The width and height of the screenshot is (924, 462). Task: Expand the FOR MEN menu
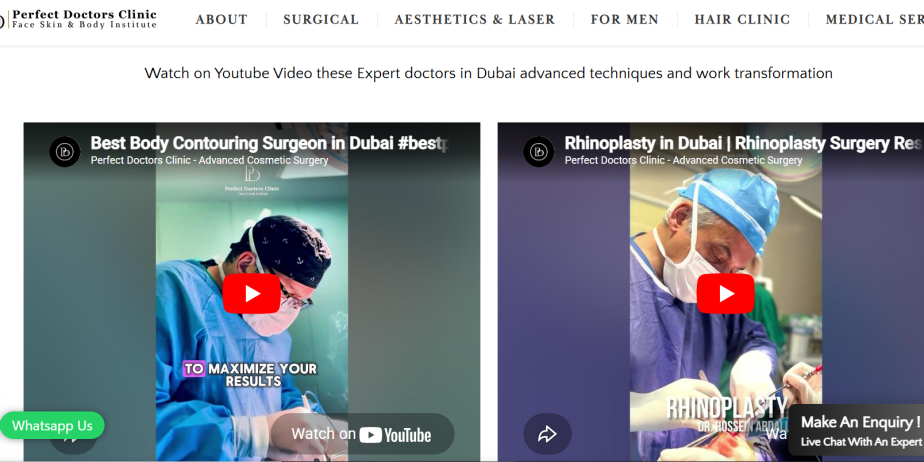click(x=625, y=19)
